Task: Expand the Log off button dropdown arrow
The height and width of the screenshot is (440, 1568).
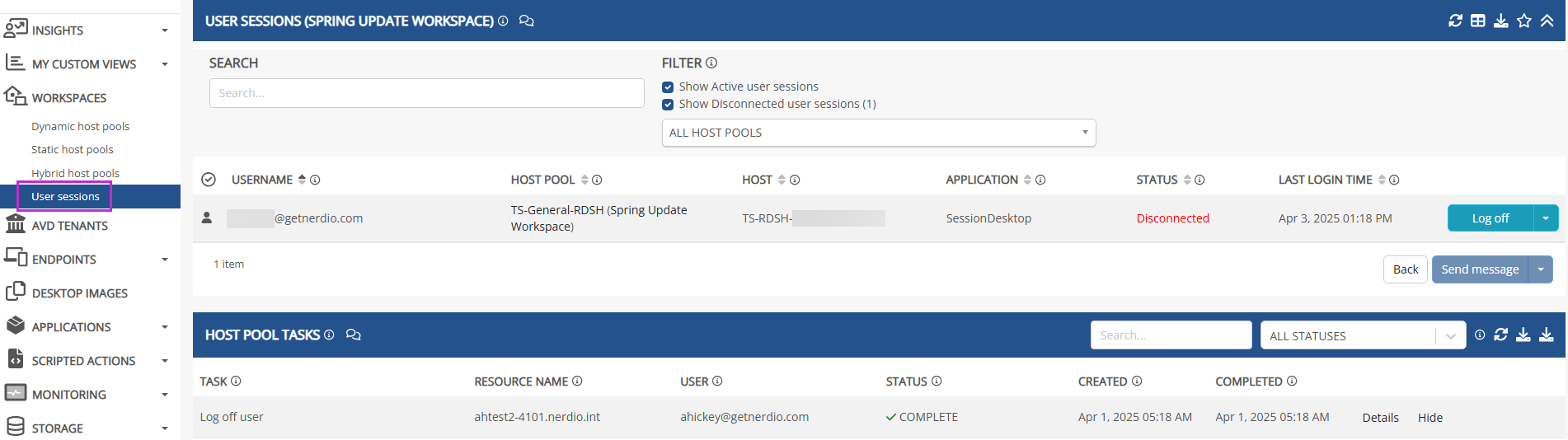Action: pos(1546,218)
